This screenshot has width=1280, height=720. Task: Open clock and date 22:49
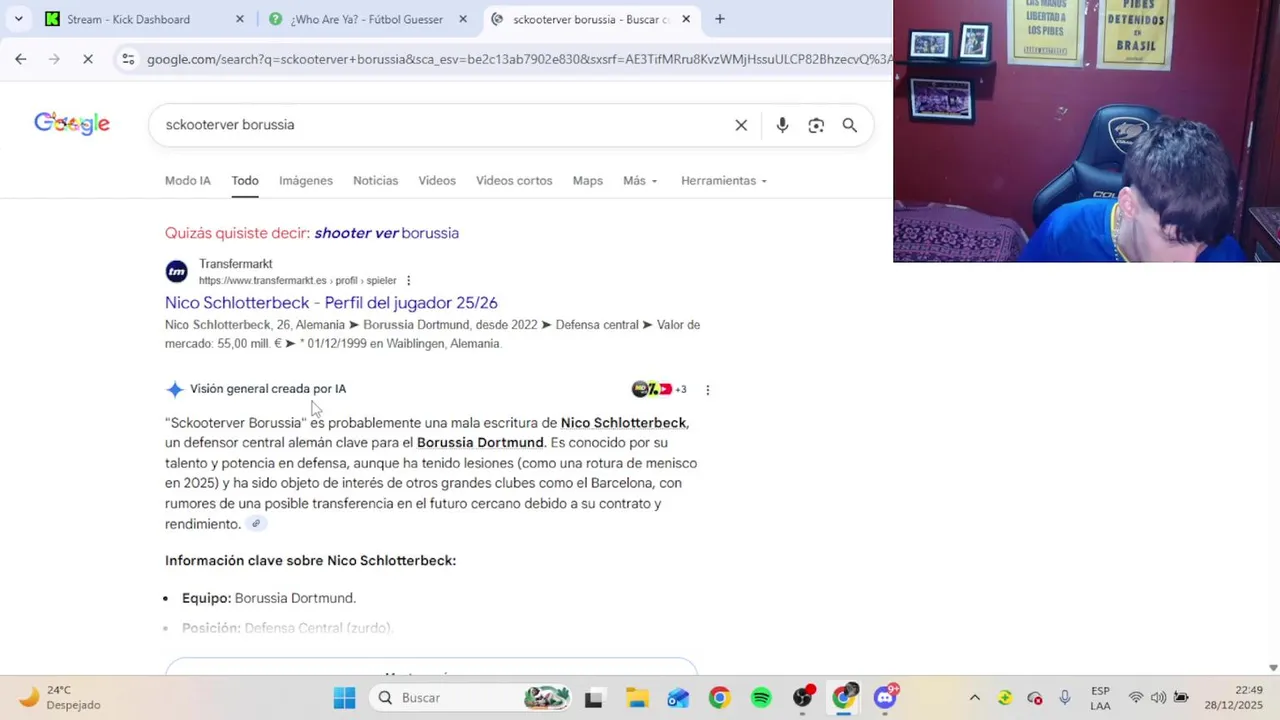point(1234,698)
